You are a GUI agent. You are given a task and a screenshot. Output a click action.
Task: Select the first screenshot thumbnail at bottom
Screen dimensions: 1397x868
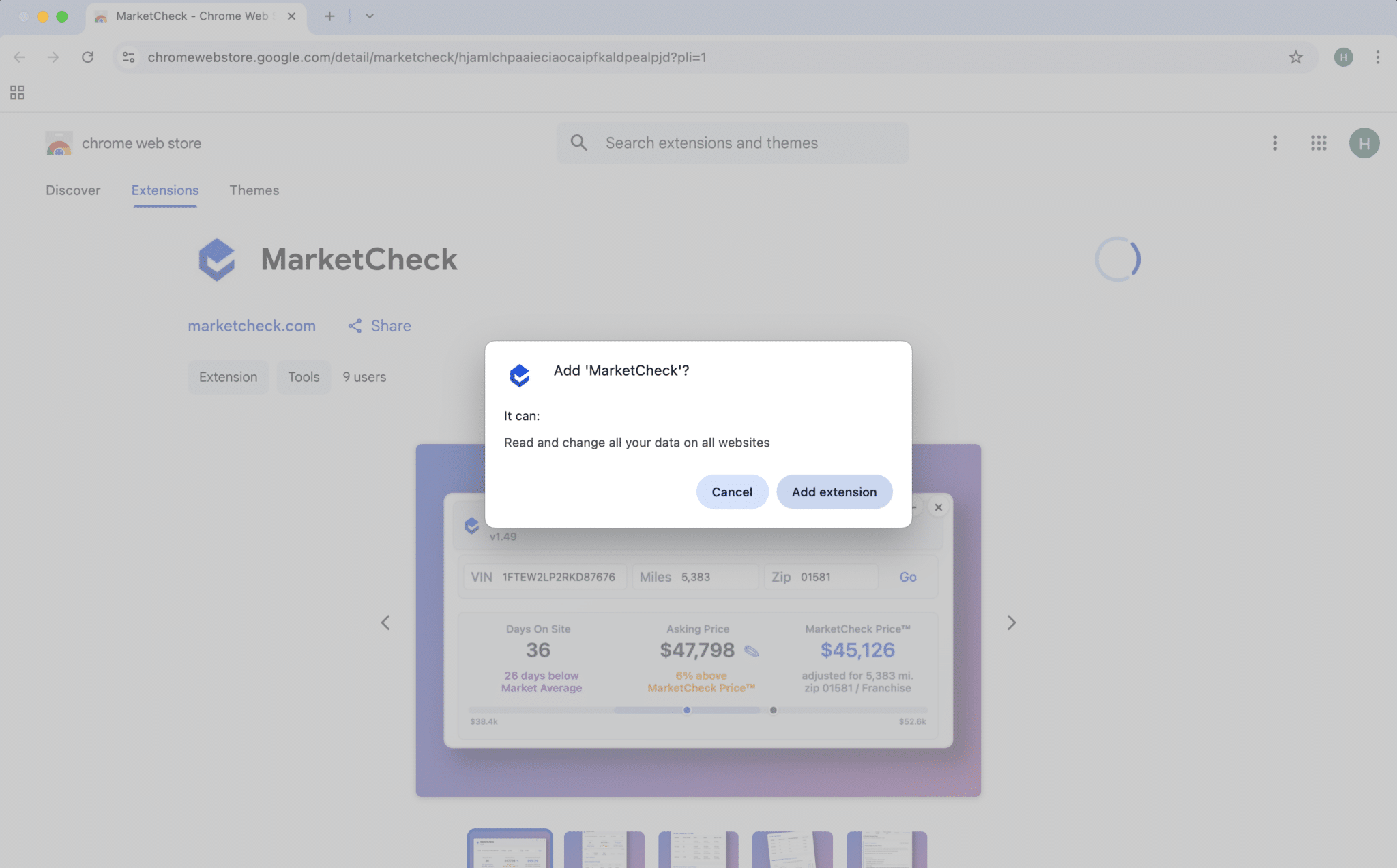[x=509, y=849]
